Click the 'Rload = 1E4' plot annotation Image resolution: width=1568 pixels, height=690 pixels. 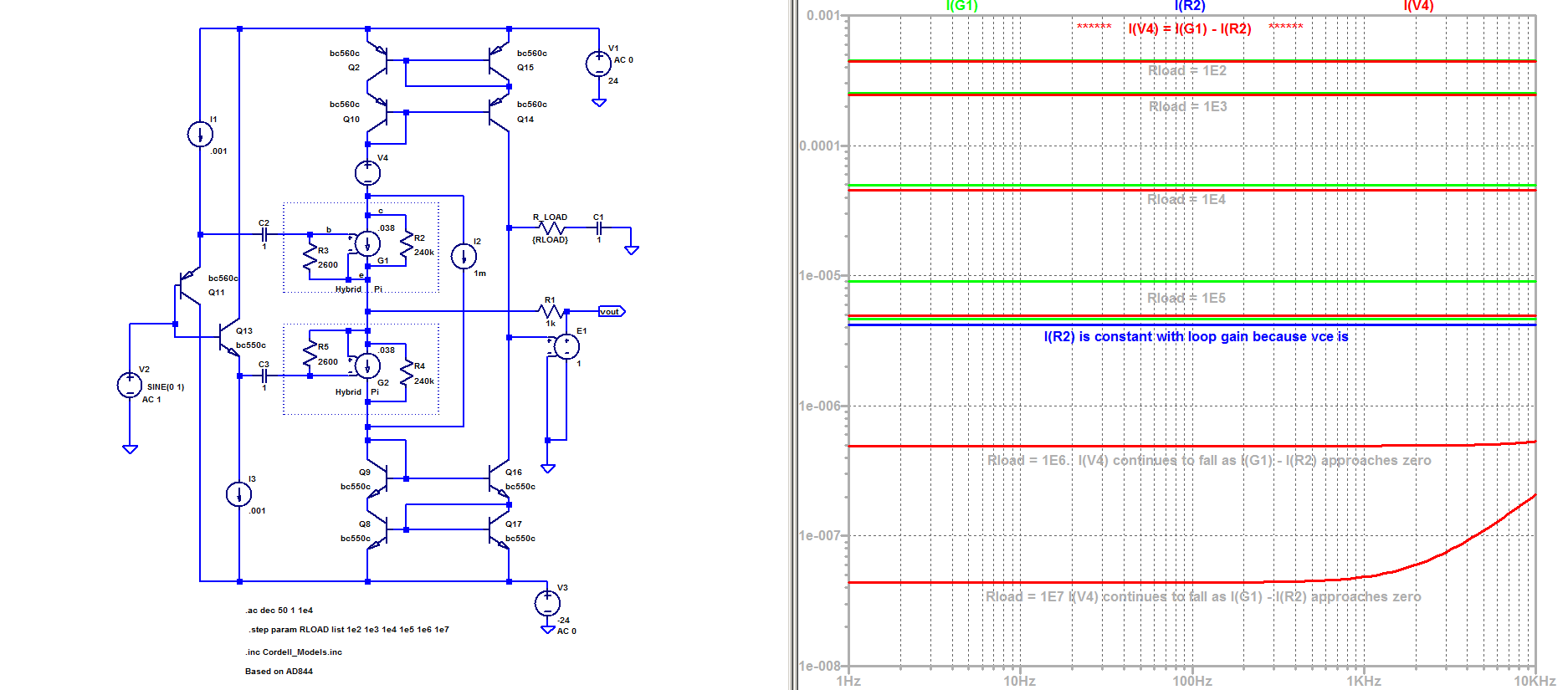click(1186, 200)
